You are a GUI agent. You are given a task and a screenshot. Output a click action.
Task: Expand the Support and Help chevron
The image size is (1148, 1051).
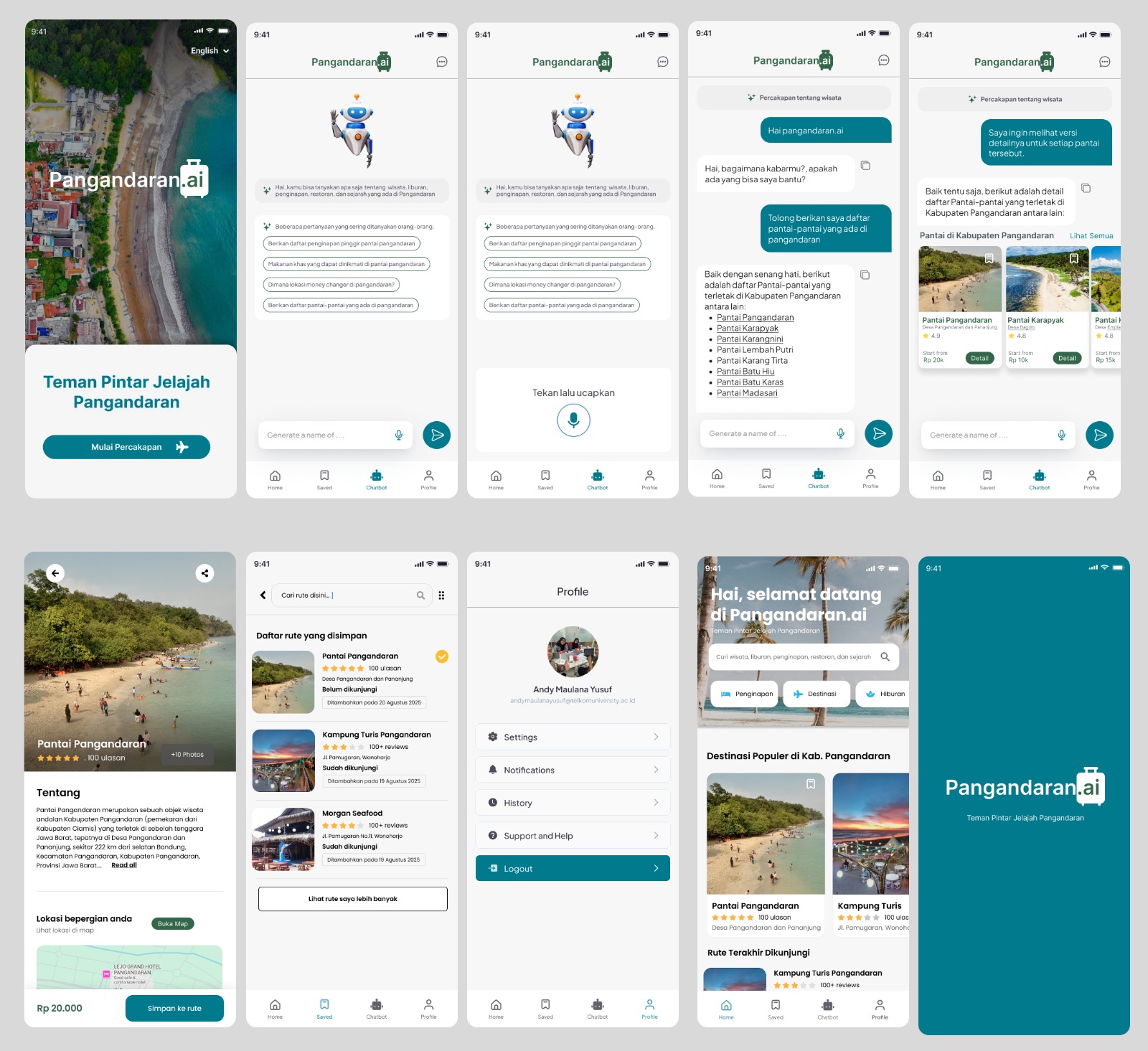tap(656, 836)
